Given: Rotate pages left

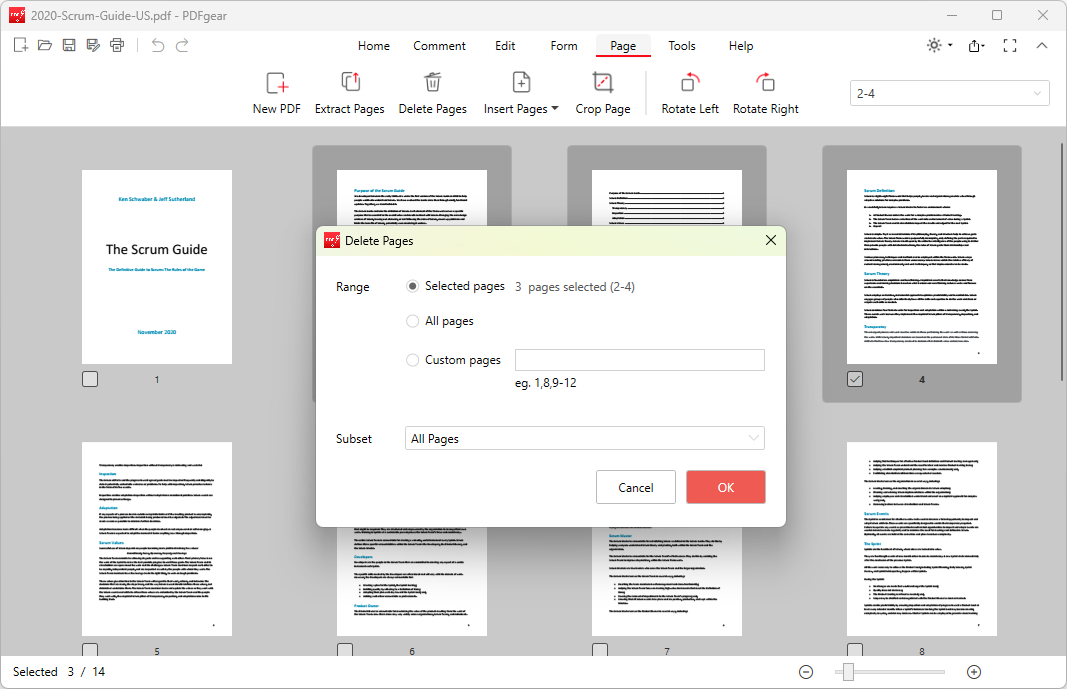Looking at the screenshot, I should (x=689, y=93).
